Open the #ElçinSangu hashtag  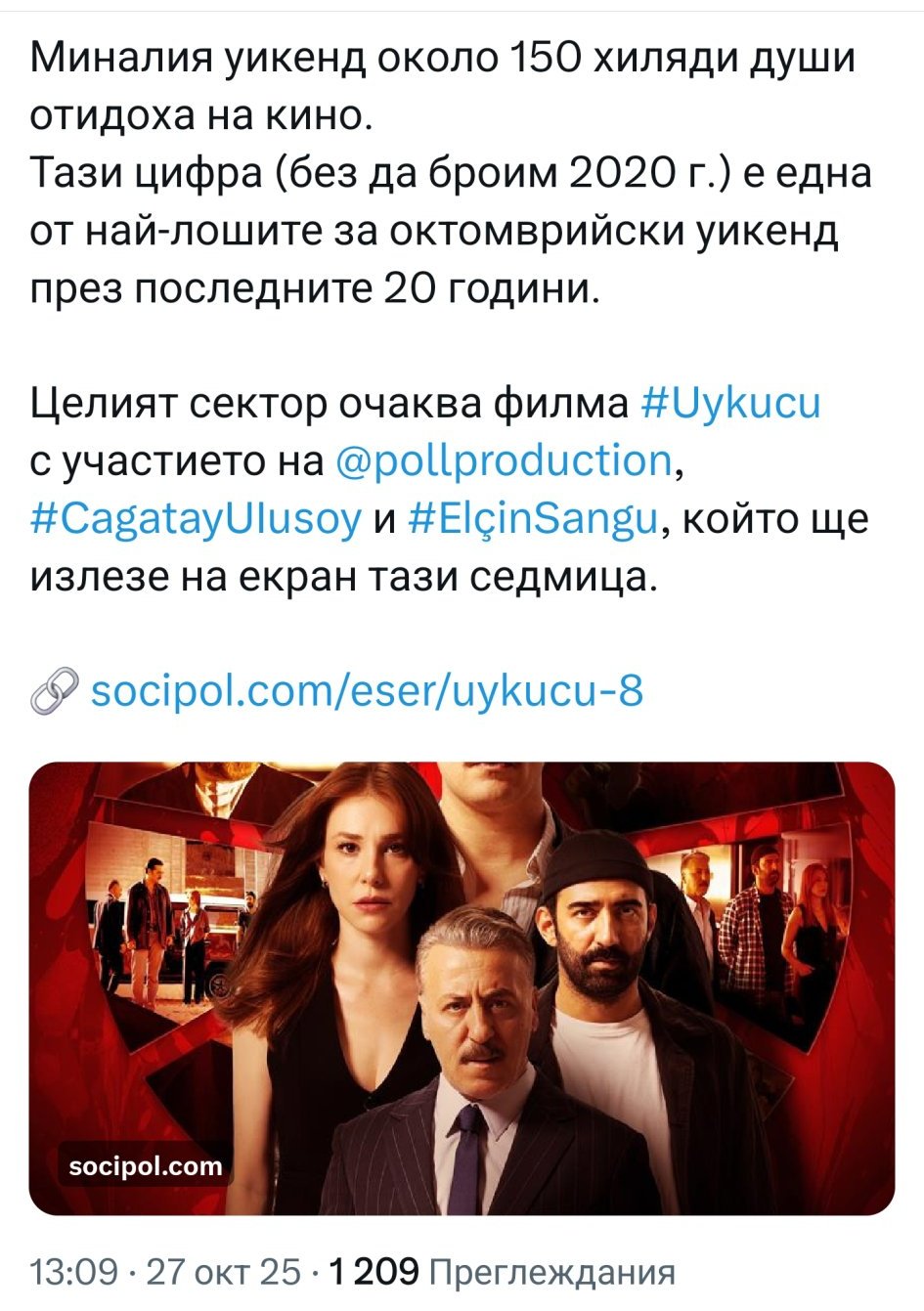(533, 518)
